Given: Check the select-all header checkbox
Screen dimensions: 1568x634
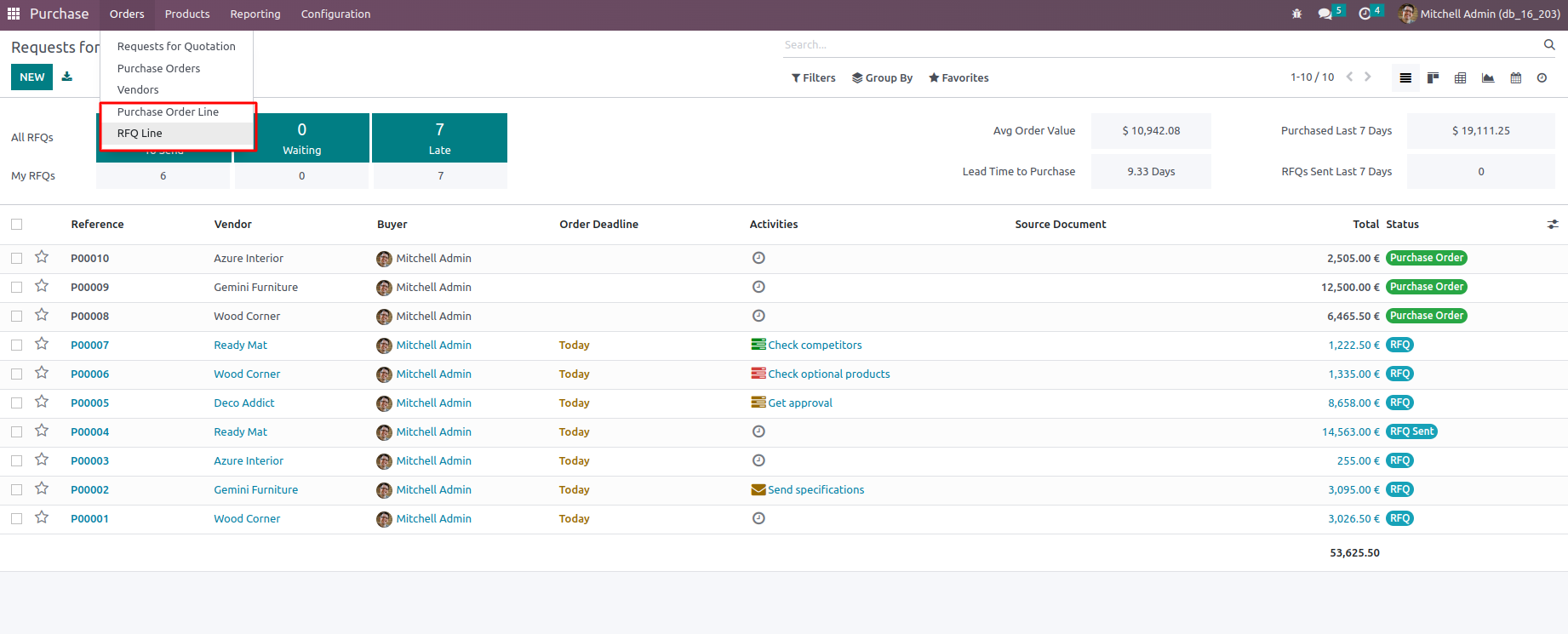Looking at the screenshot, I should click(17, 224).
